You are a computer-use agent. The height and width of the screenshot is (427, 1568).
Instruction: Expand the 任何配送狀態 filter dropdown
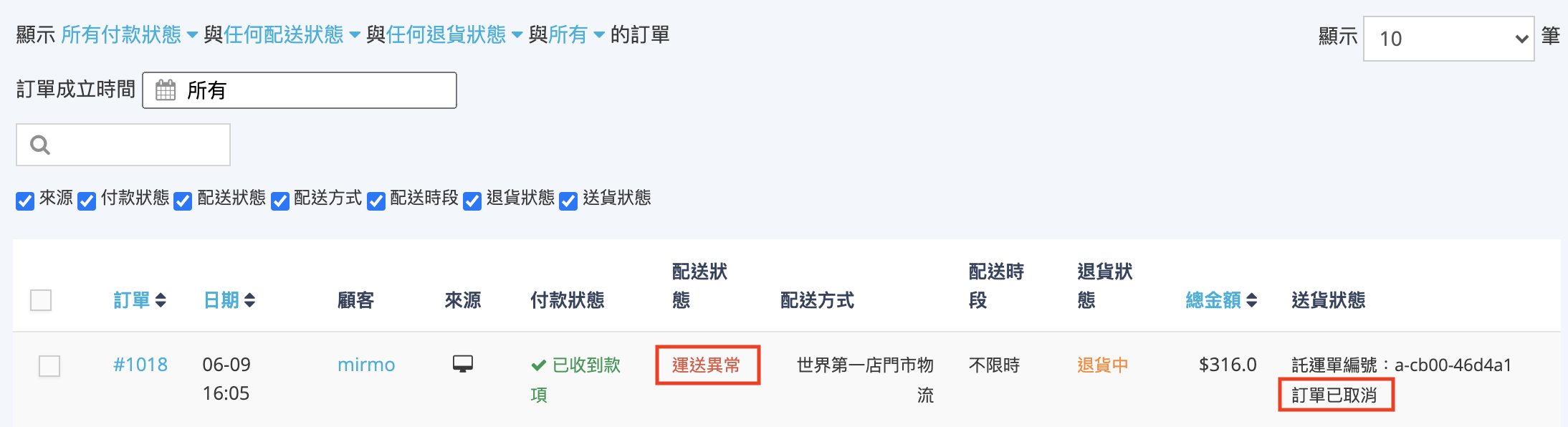[x=292, y=34]
